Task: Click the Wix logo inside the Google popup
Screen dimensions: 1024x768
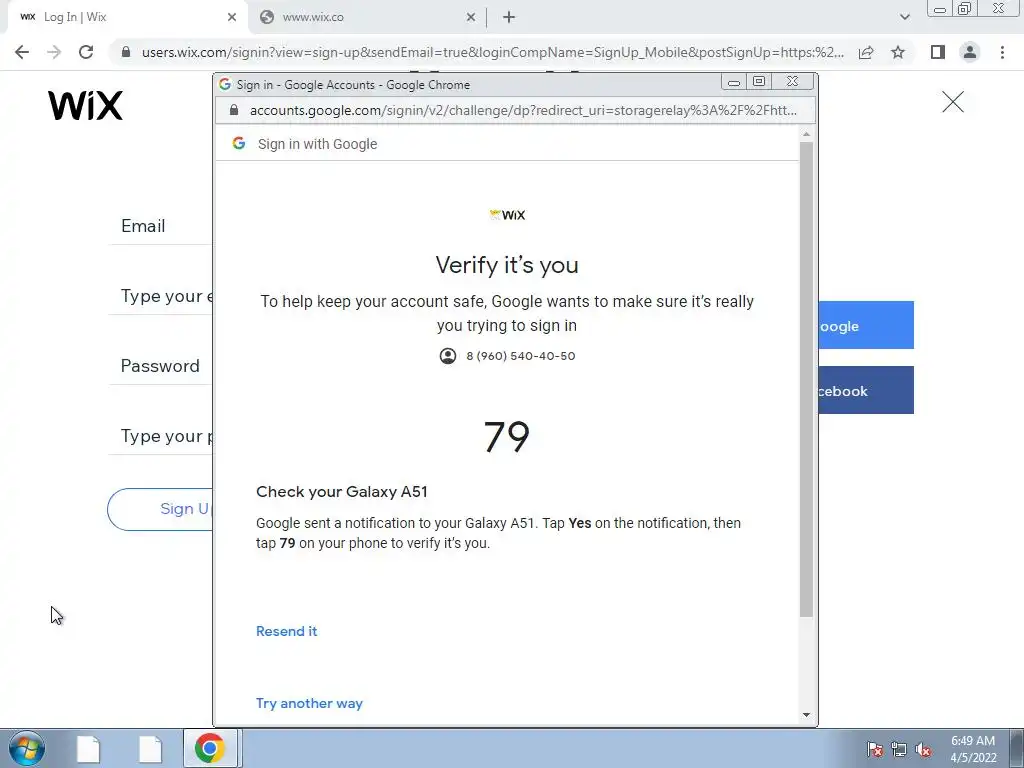Action: [x=507, y=215]
